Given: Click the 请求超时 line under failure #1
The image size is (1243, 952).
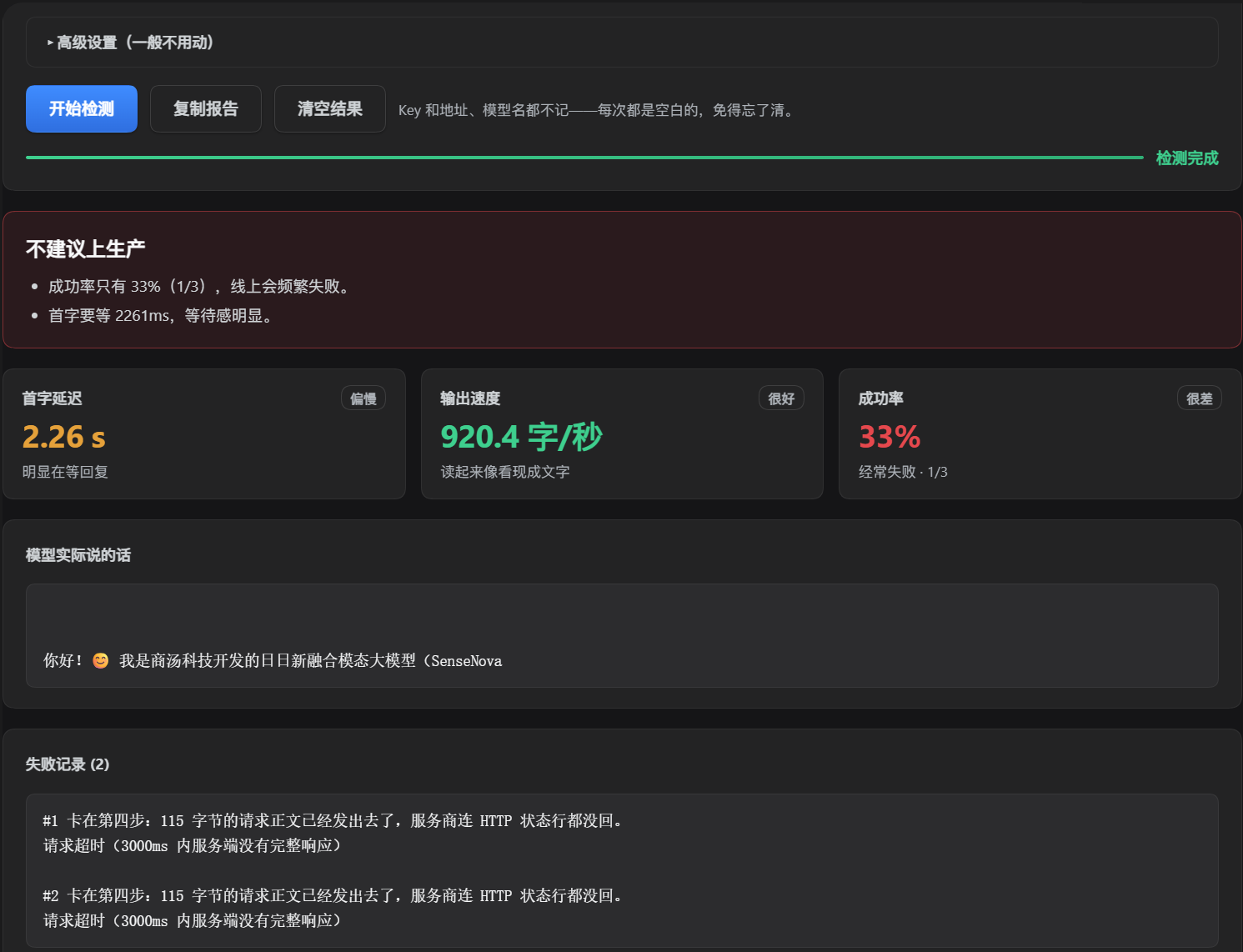Looking at the screenshot, I should pyautogui.click(x=192, y=846).
